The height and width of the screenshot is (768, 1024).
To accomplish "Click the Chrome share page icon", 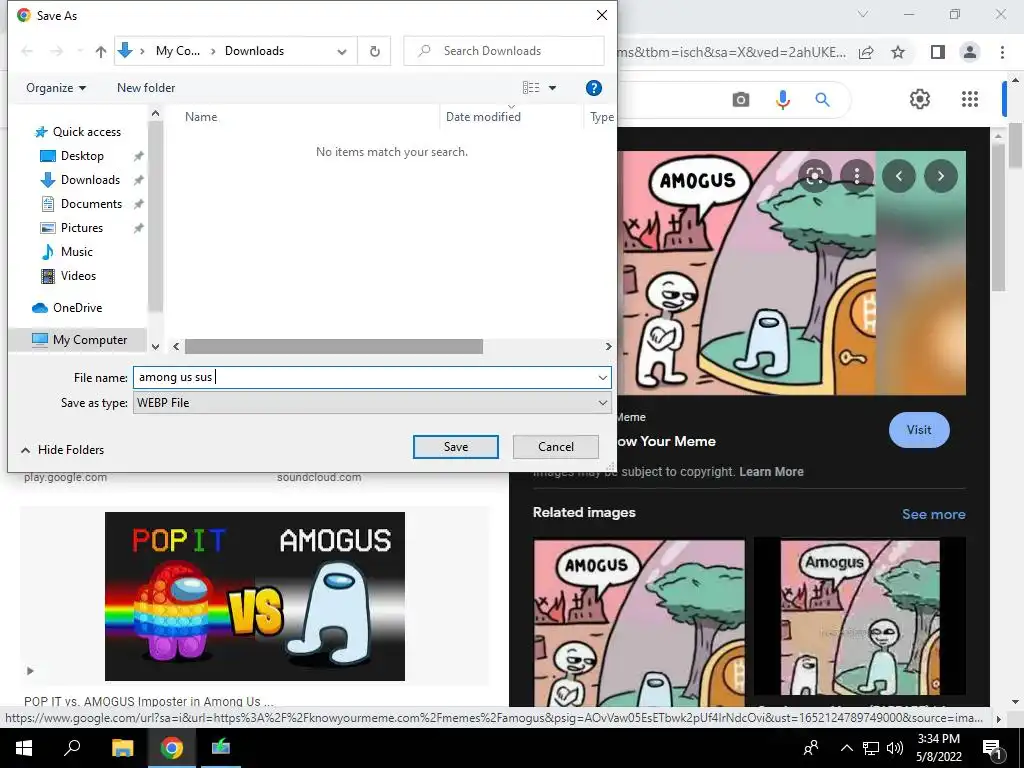I will (x=866, y=52).
